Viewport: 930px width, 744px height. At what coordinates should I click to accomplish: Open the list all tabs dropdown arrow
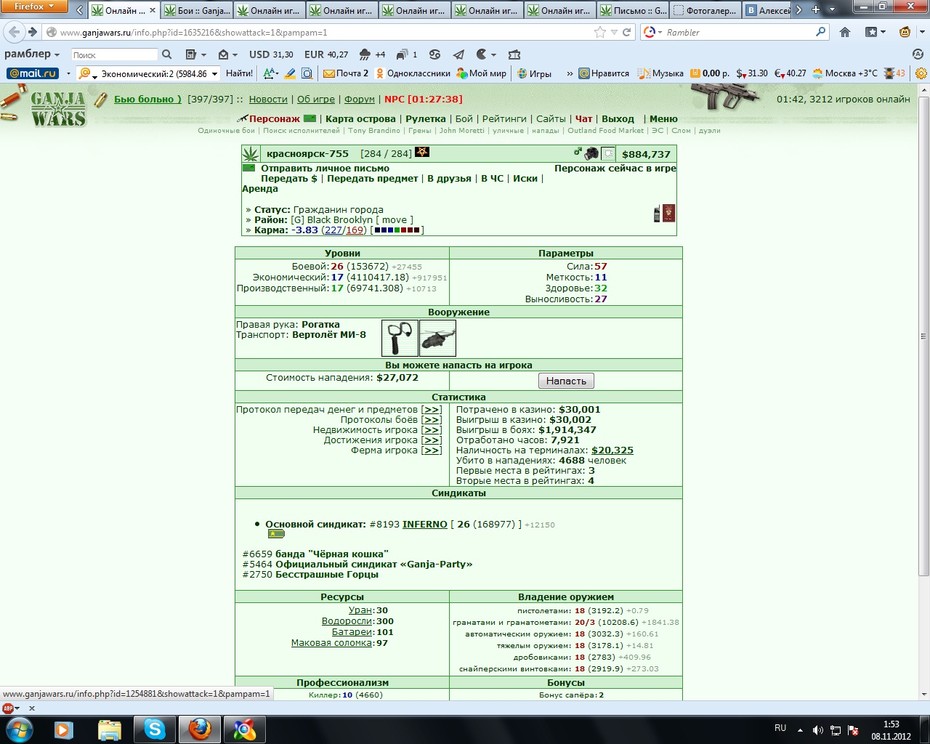832,9
